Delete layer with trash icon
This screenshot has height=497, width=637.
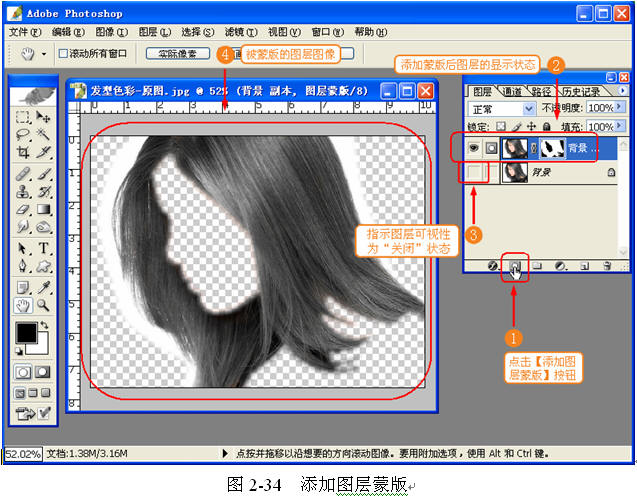coord(607,266)
